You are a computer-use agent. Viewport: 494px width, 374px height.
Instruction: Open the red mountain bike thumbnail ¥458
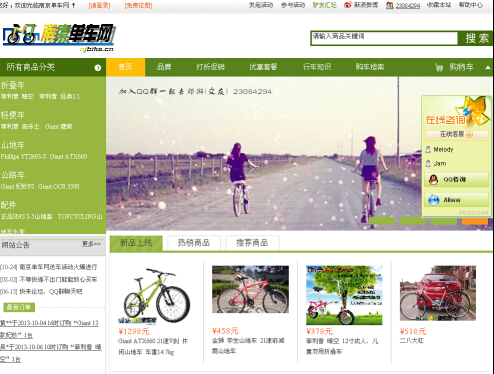click(x=250, y=289)
